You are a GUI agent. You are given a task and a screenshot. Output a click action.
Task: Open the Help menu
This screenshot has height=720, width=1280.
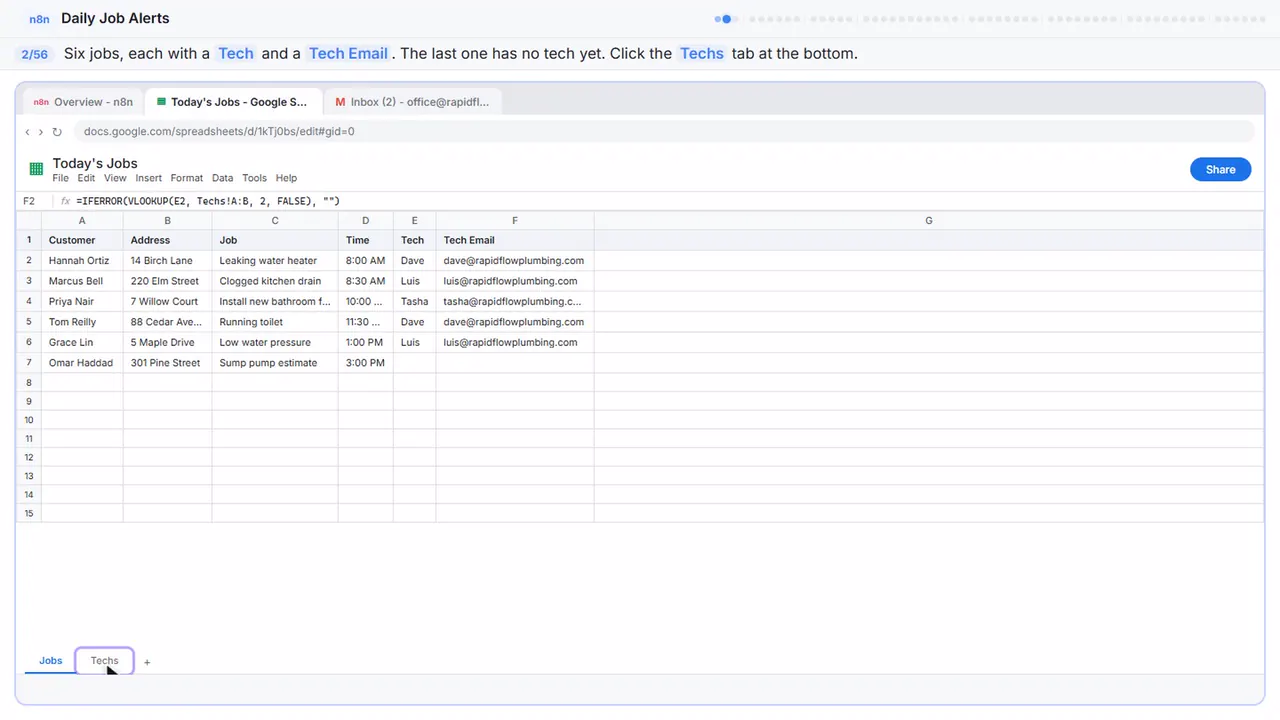pyautogui.click(x=287, y=178)
